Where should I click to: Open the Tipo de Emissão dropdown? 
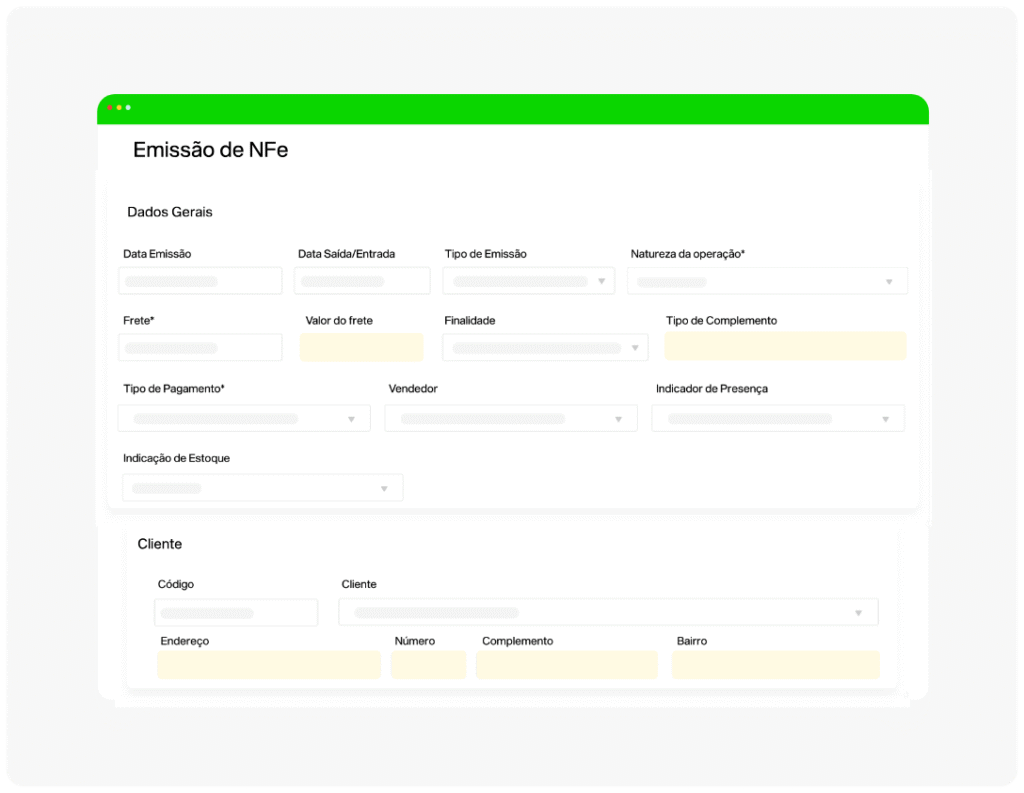coord(528,281)
